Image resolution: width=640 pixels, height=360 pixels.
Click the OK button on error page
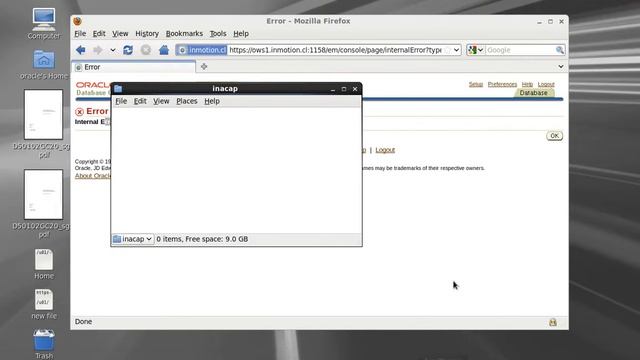tap(554, 136)
